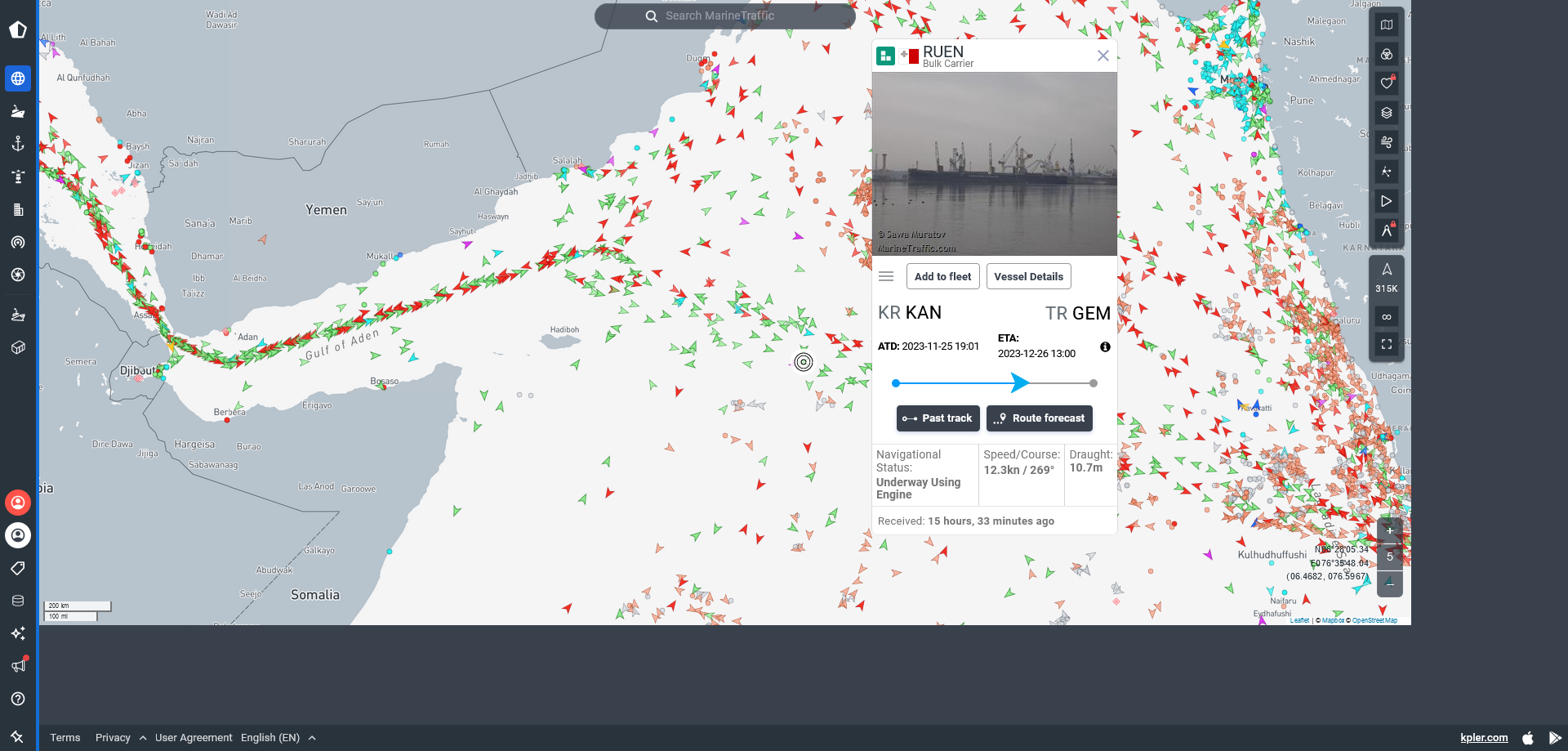The height and width of the screenshot is (751, 1568).
Task: Click the green vessel type badge icon
Action: (x=885, y=56)
